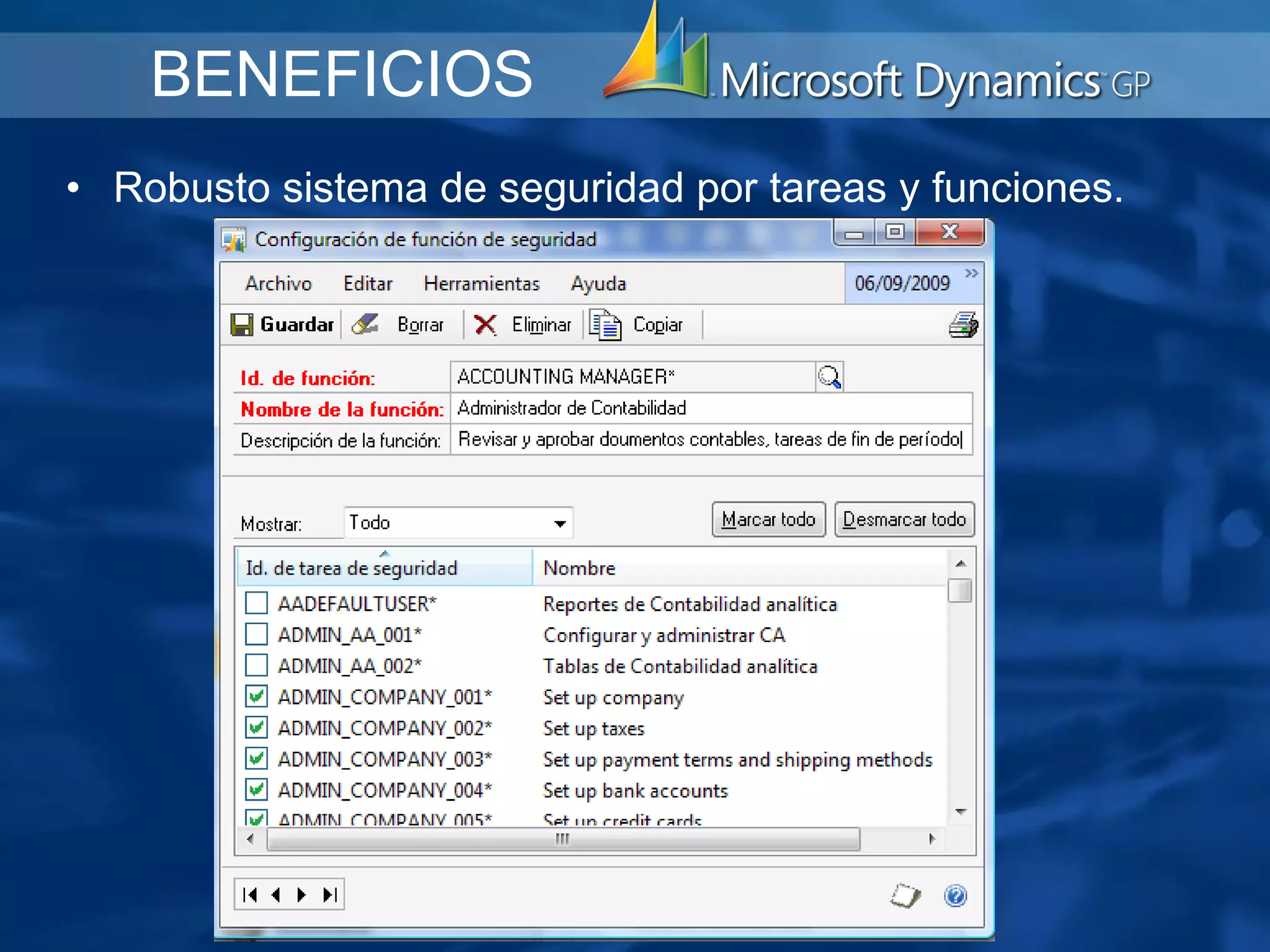Uncheck ADMIN_COMPANY_001* checkbox
The width and height of the screenshot is (1270, 952).
pyautogui.click(x=256, y=697)
